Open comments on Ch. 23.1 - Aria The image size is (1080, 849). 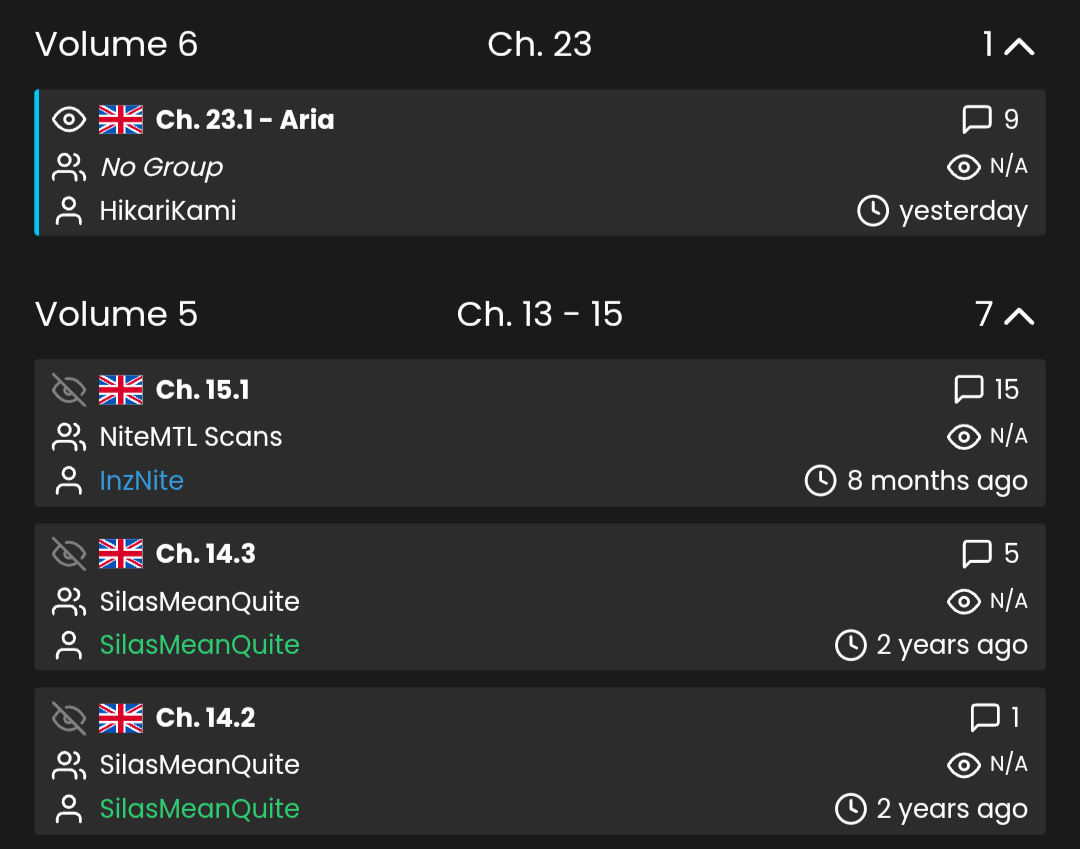977,120
